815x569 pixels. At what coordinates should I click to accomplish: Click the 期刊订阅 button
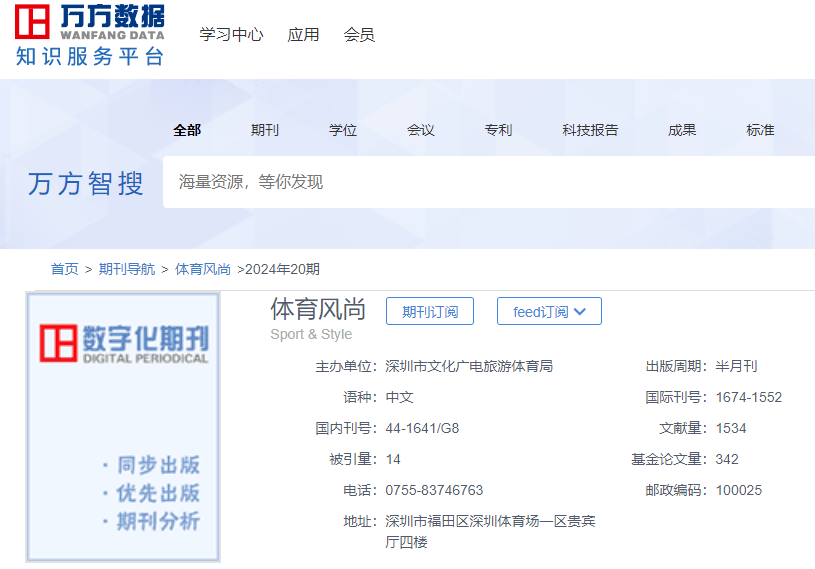(x=430, y=311)
